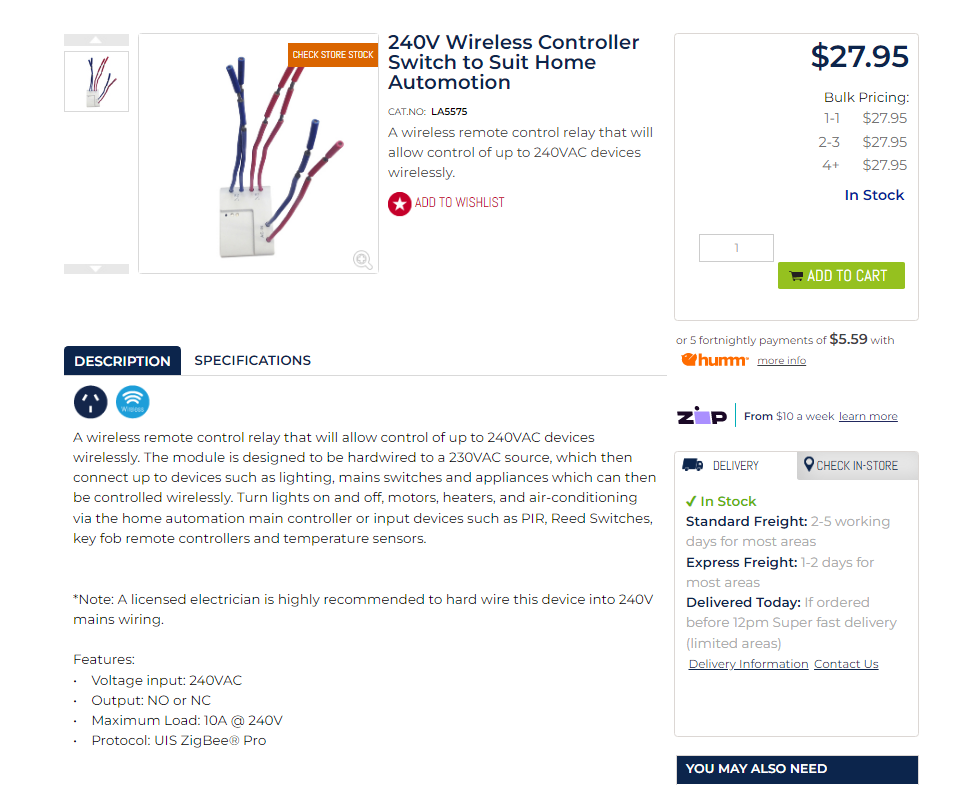This screenshot has height=785, width=955.
Task: Click the red star wishlist icon
Action: pos(400,203)
